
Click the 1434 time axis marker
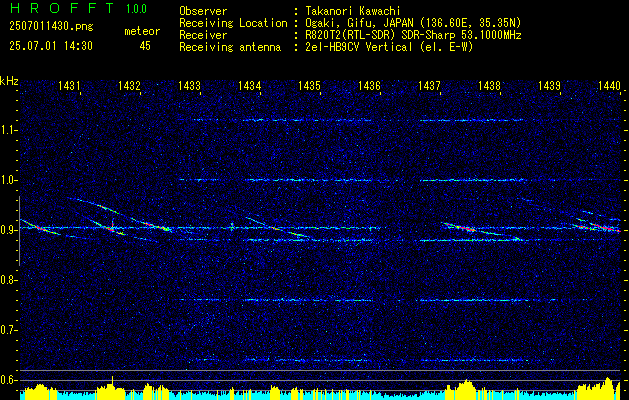click(249, 85)
